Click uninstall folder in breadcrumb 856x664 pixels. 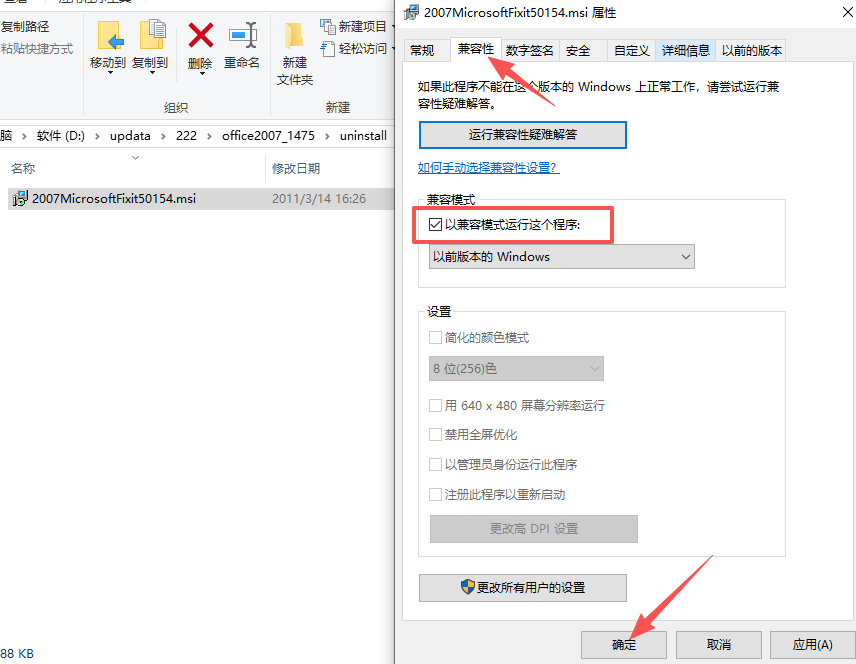click(363, 136)
